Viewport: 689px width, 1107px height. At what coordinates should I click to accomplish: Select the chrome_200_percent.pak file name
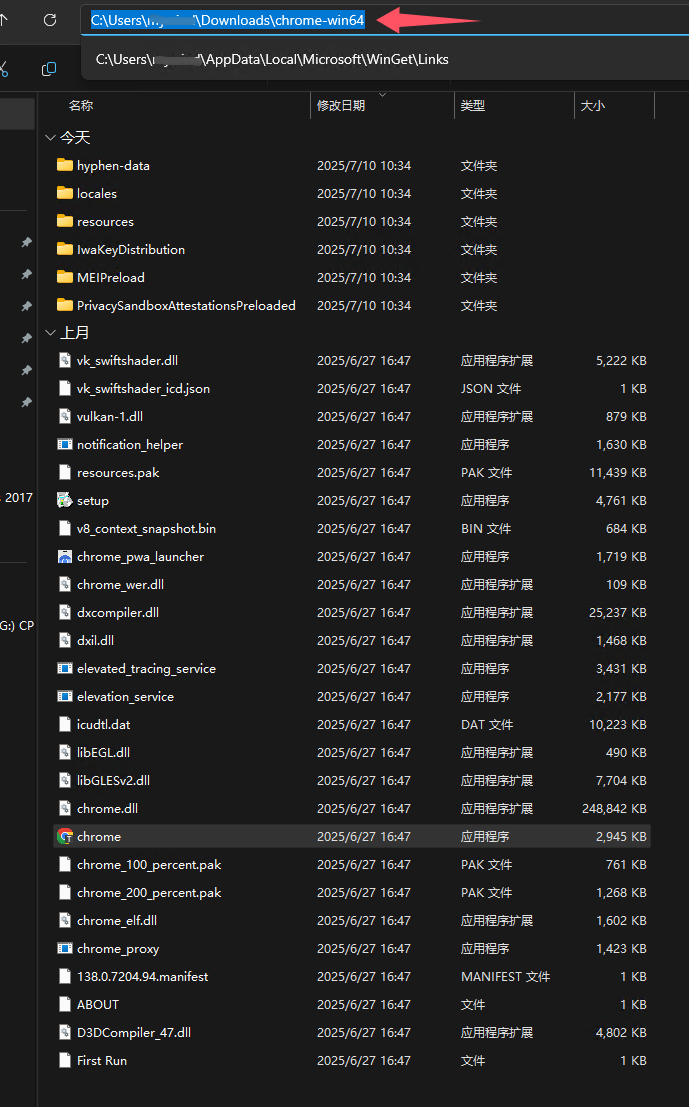click(149, 893)
